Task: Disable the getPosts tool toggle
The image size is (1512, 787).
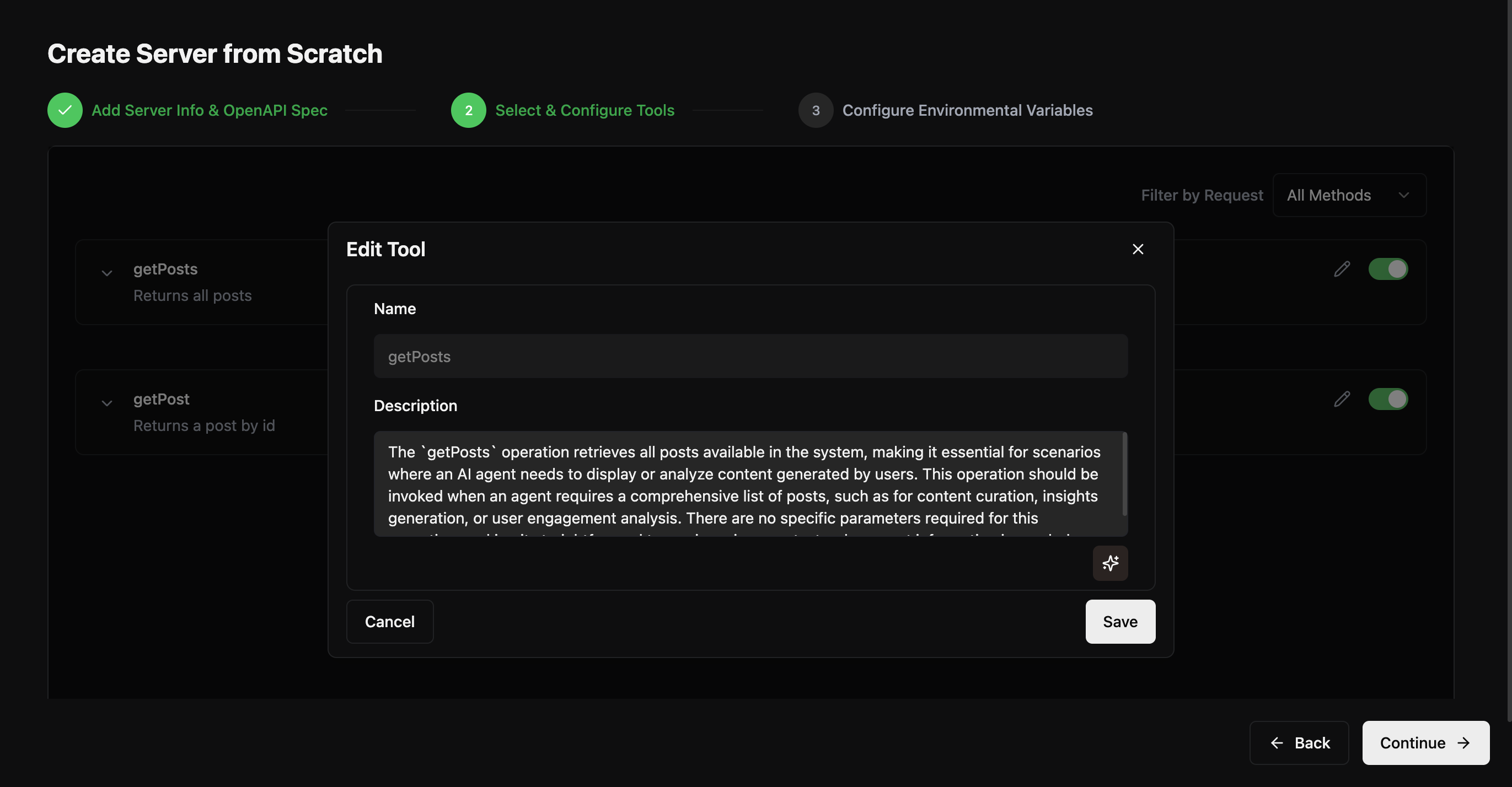Action: pyautogui.click(x=1387, y=269)
